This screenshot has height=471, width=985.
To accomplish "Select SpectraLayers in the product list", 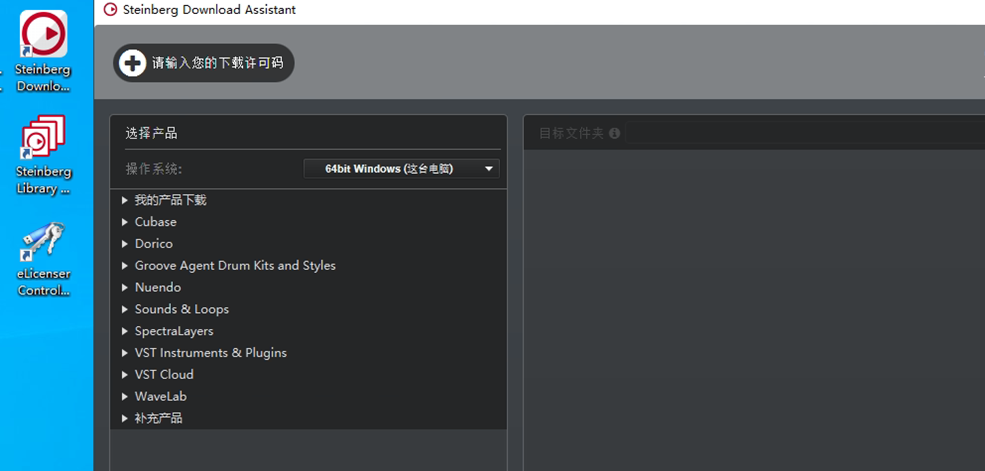I will [174, 331].
